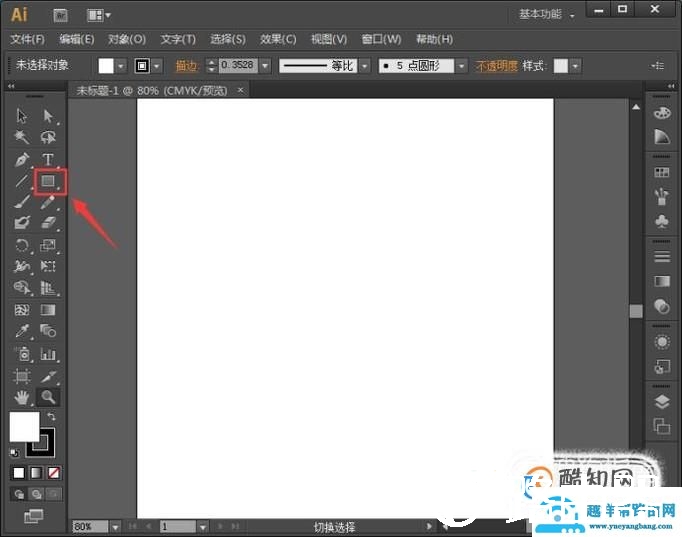Select the Paintbrush tool
The width and height of the screenshot is (682, 537).
(x=22, y=202)
